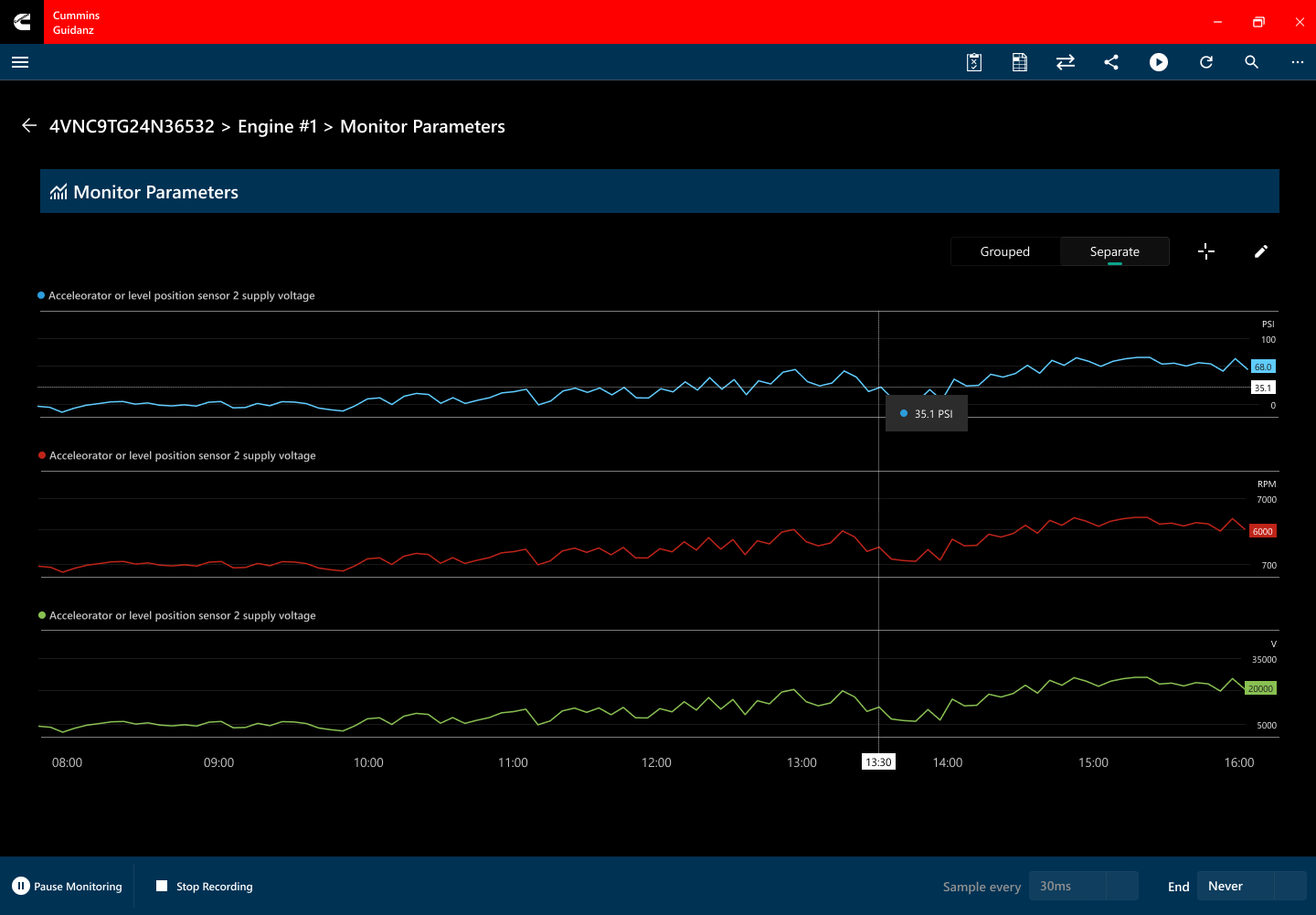This screenshot has width=1316, height=915.
Task: Click the green-dot sensor 2 voltage legend
Action: (177, 615)
